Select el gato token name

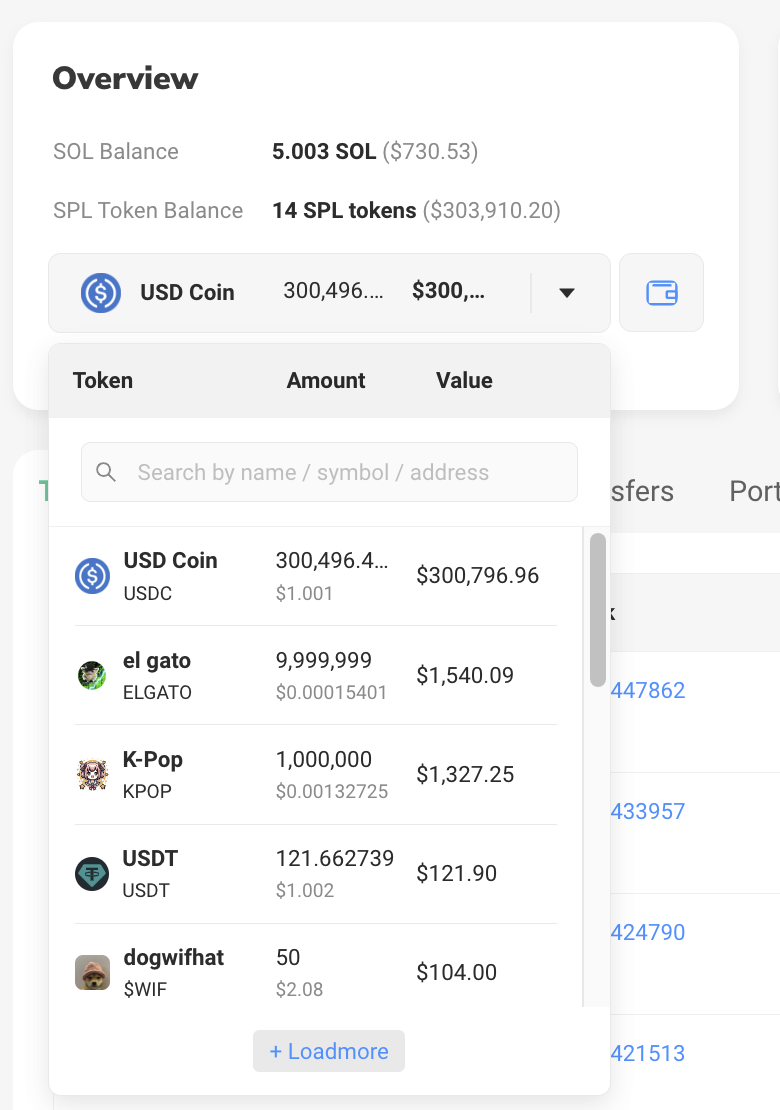pos(157,660)
